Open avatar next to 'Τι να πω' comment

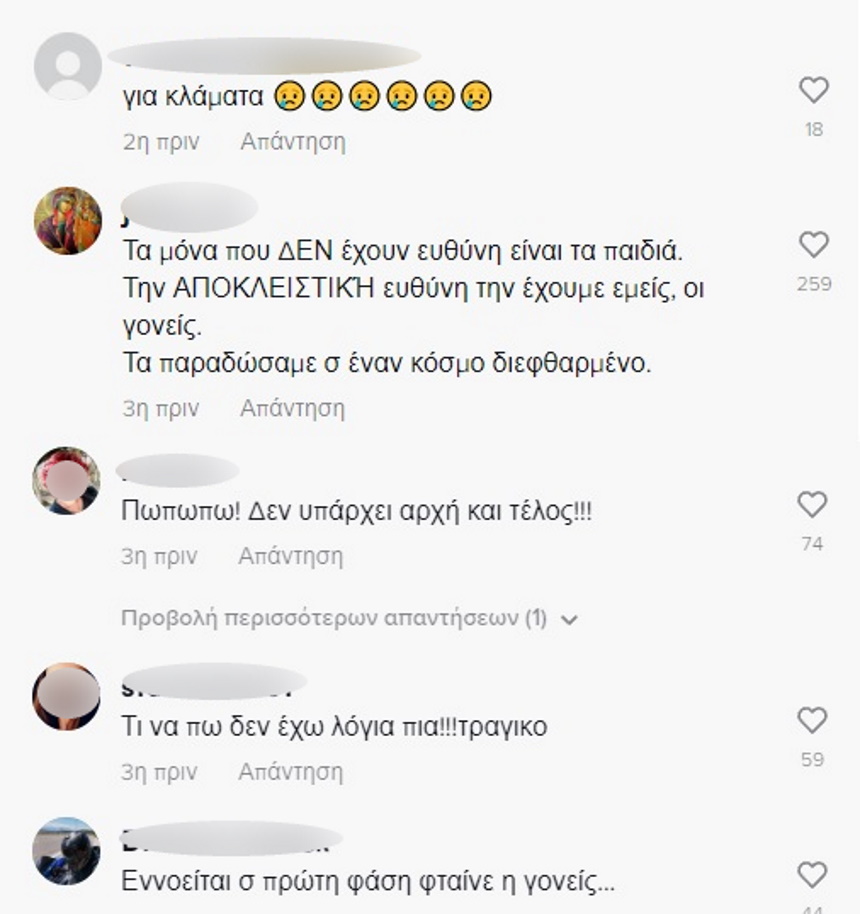[x=66, y=696]
